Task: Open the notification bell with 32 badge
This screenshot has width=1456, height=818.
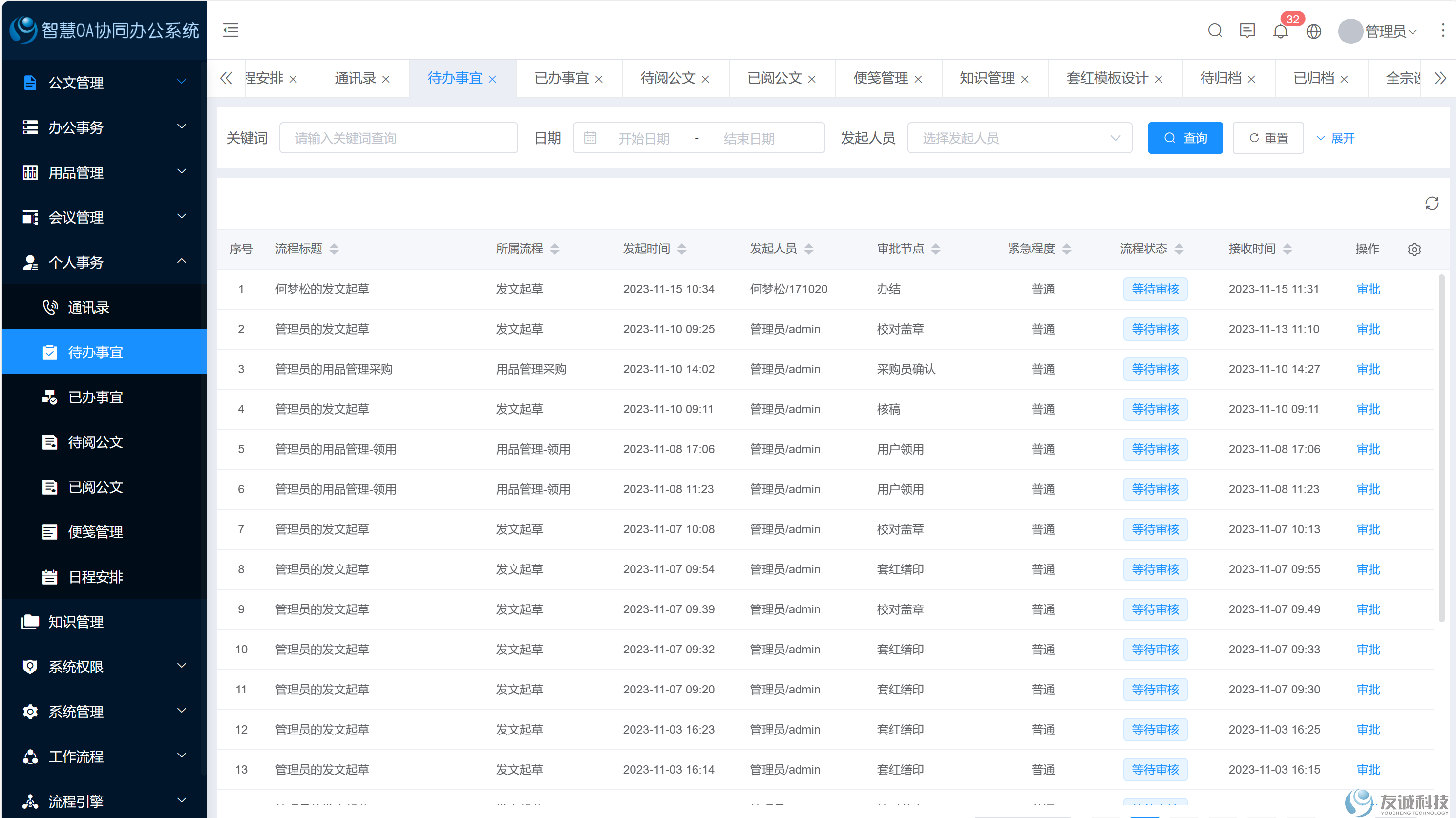Action: [1280, 31]
